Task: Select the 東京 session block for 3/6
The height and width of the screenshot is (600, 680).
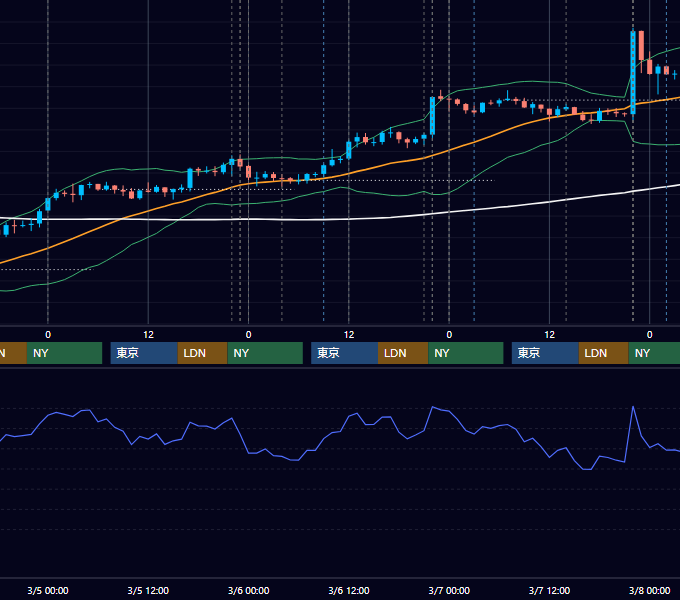Action: click(x=344, y=353)
